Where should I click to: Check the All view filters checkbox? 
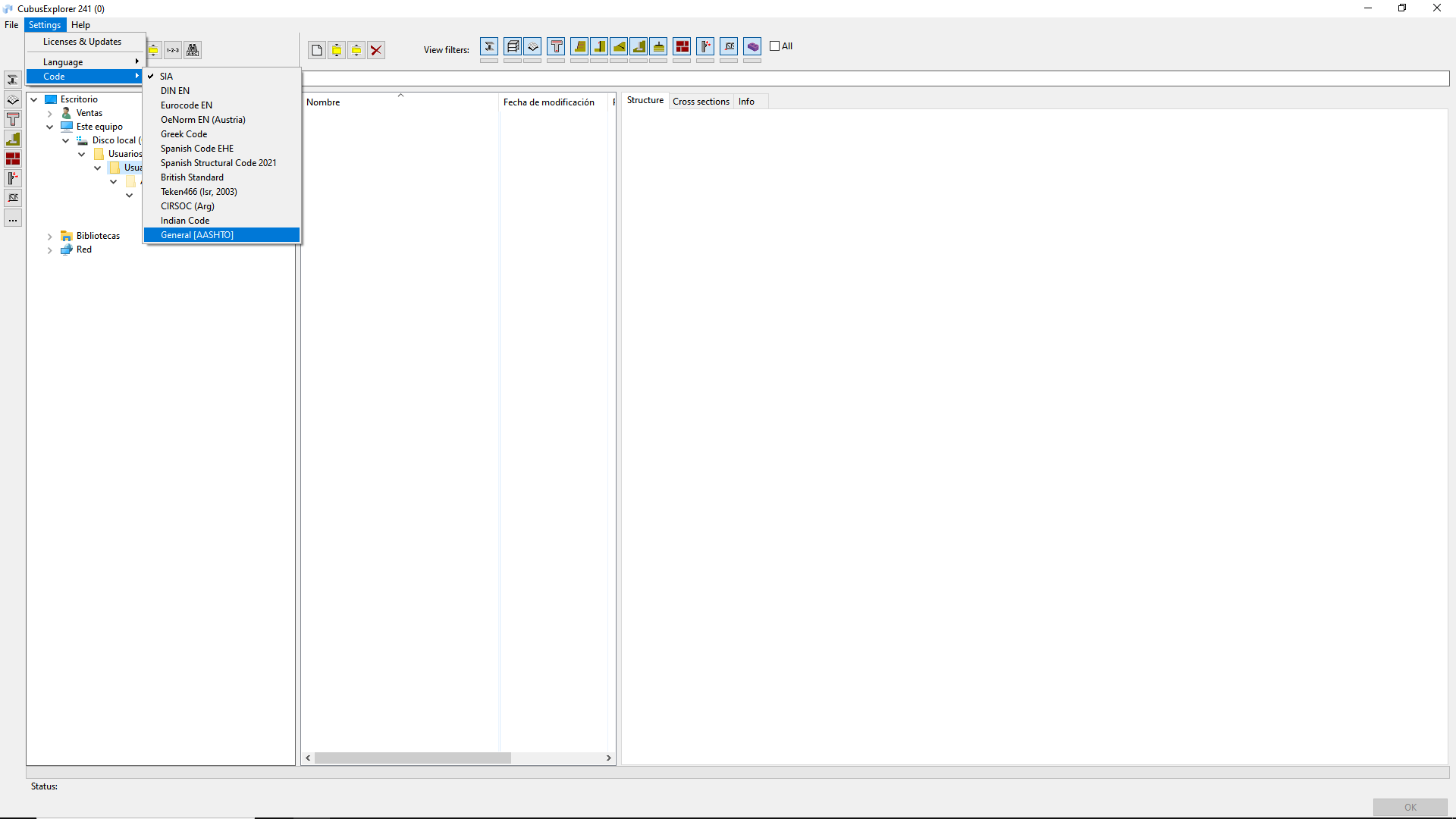(775, 46)
